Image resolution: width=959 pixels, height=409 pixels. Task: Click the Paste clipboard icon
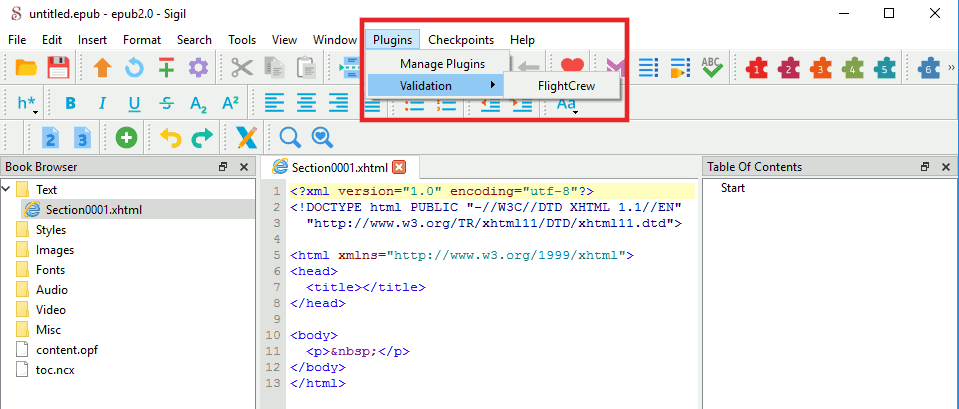pos(306,67)
